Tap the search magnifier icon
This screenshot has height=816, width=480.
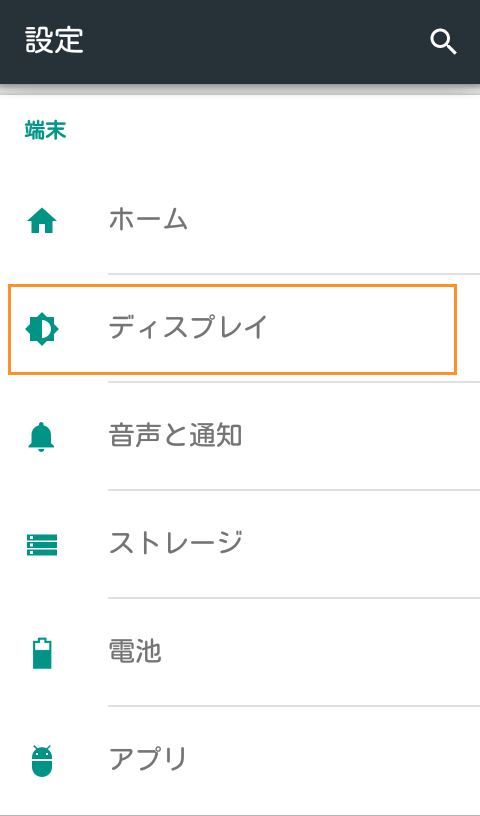click(444, 42)
